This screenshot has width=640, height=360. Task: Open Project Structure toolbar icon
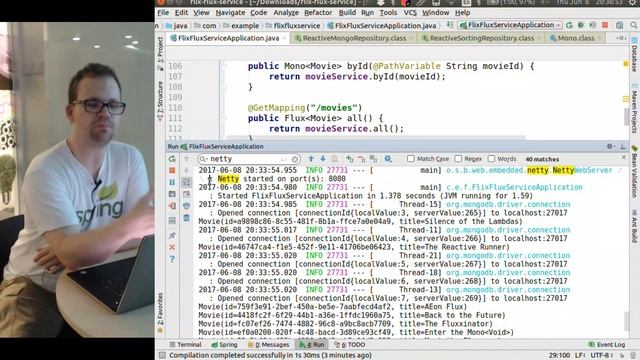[620, 25]
